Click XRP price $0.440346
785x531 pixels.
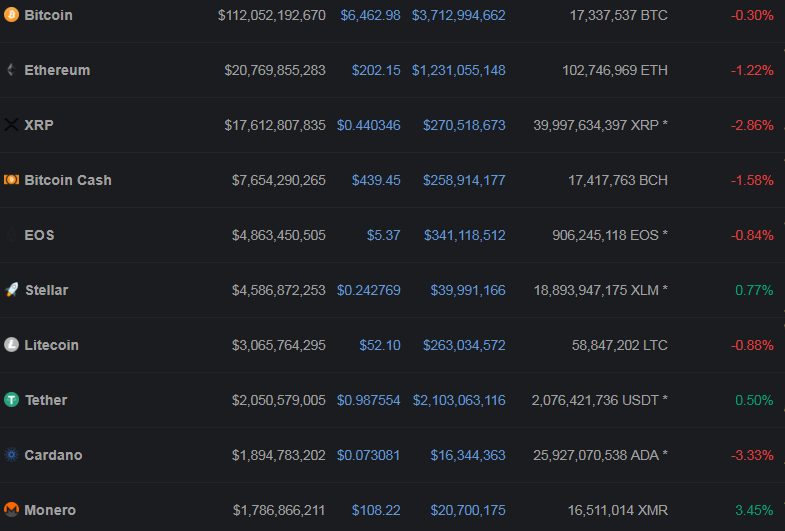[x=368, y=126]
